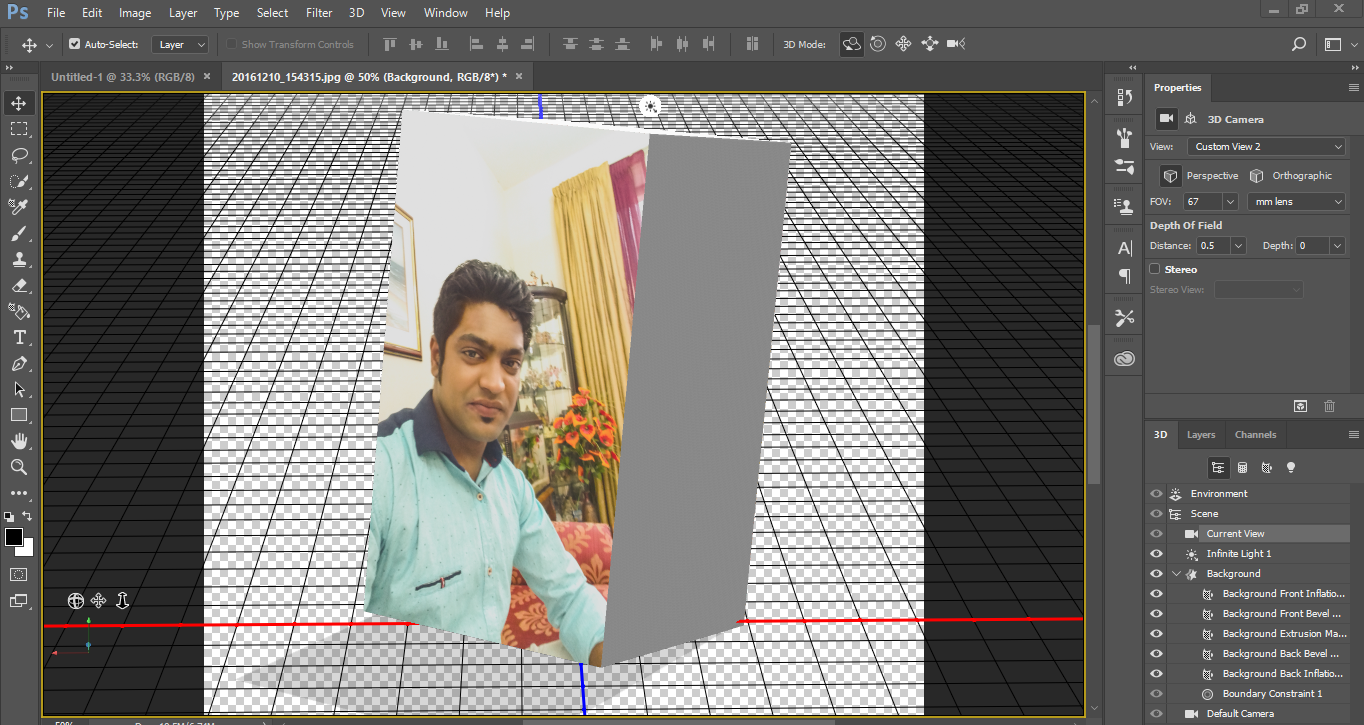Collapse the Background group in 3D panel
Viewport: 1364px width, 725px height.
click(x=1177, y=573)
